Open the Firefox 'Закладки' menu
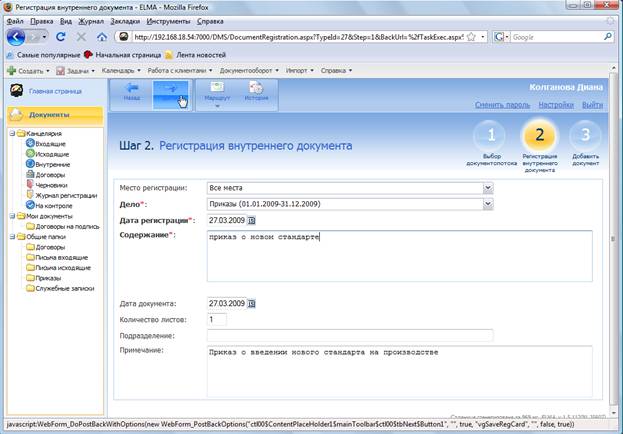Viewport: 623px width, 434px height. coord(125,21)
